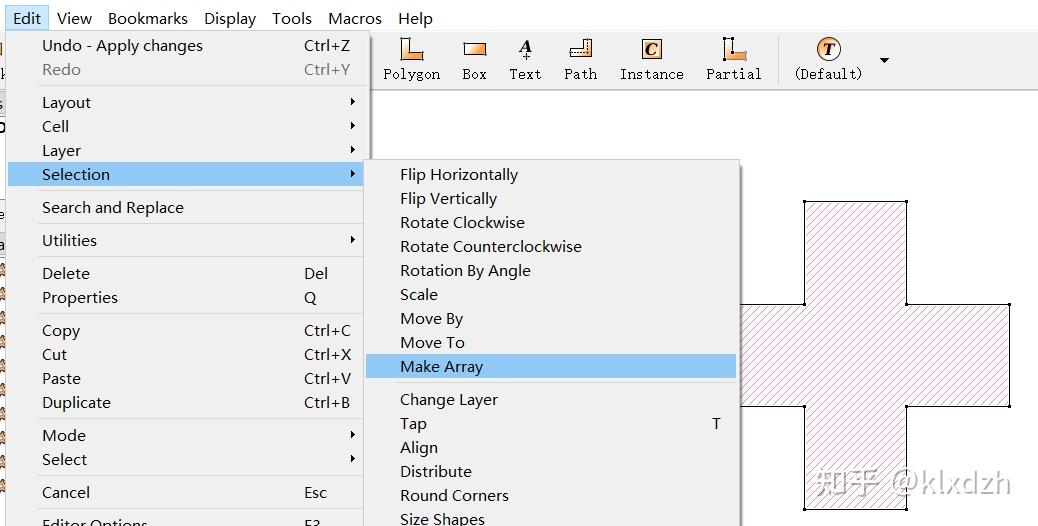The image size is (1038, 526).
Task: Select the Polygon drawing tool
Action: click(411, 59)
